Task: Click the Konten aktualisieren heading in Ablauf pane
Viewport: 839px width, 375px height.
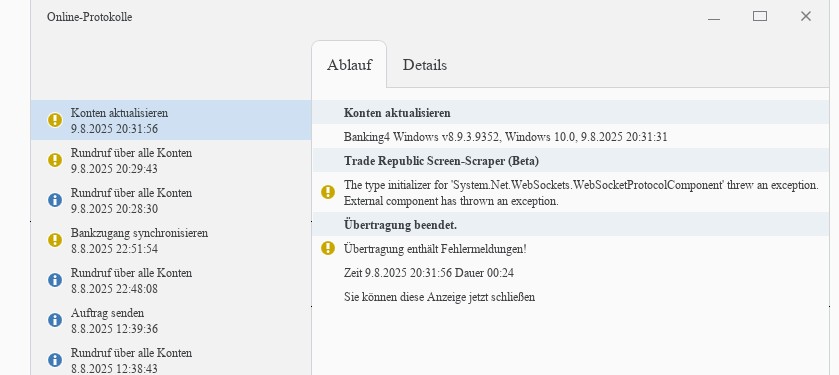Action: click(x=397, y=113)
